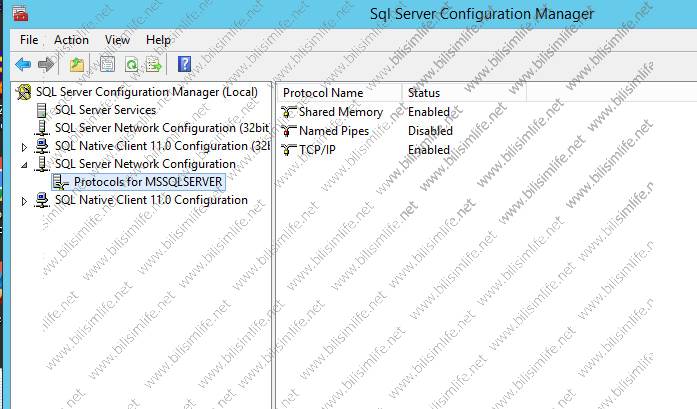Select SQL Server Configuration Manager (Local) root

click(147, 92)
